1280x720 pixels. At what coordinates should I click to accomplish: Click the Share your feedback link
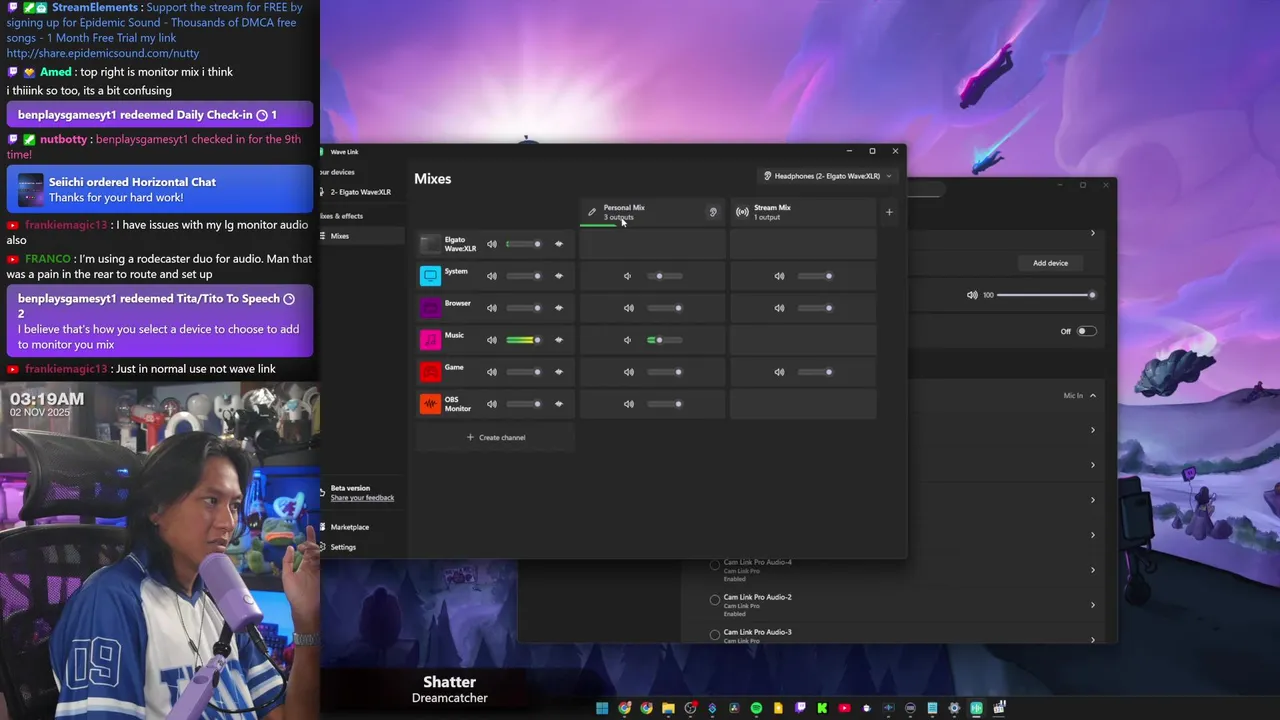362,498
